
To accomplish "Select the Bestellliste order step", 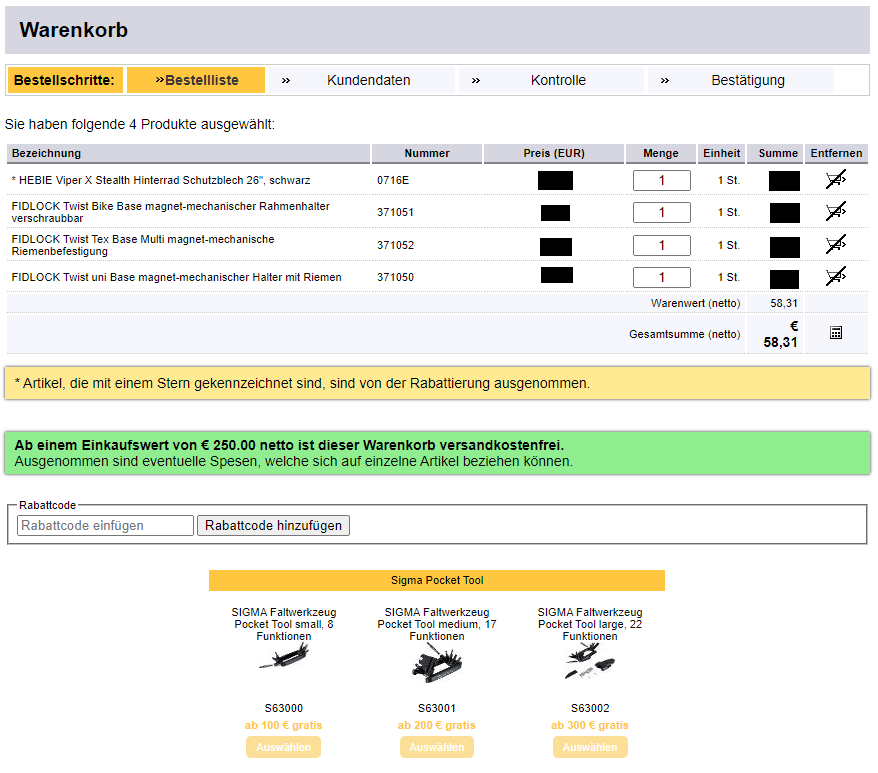I will click(197, 80).
